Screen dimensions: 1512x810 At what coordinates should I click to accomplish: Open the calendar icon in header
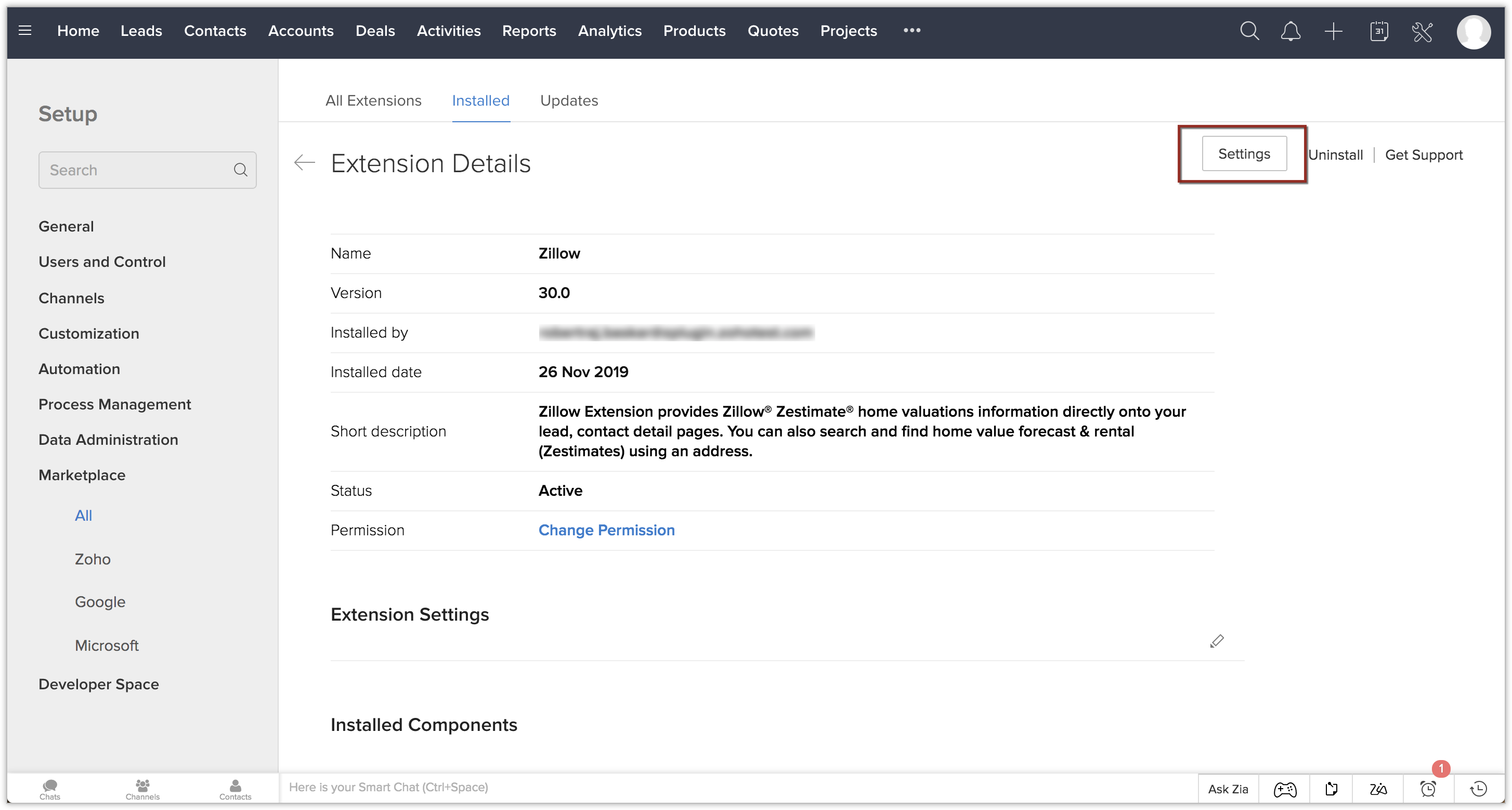[x=1379, y=31]
